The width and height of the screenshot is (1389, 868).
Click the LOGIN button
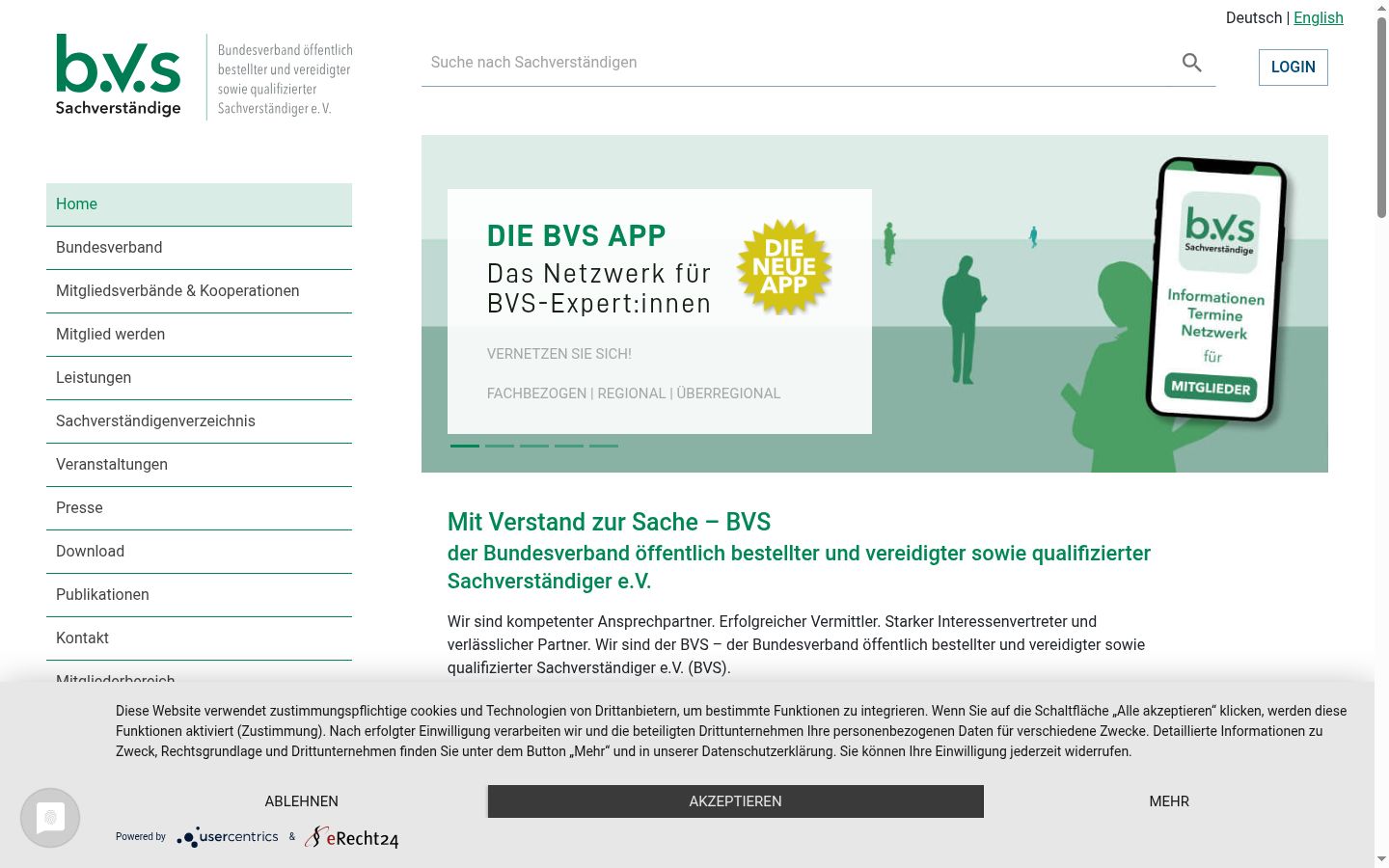click(x=1294, y=68)
